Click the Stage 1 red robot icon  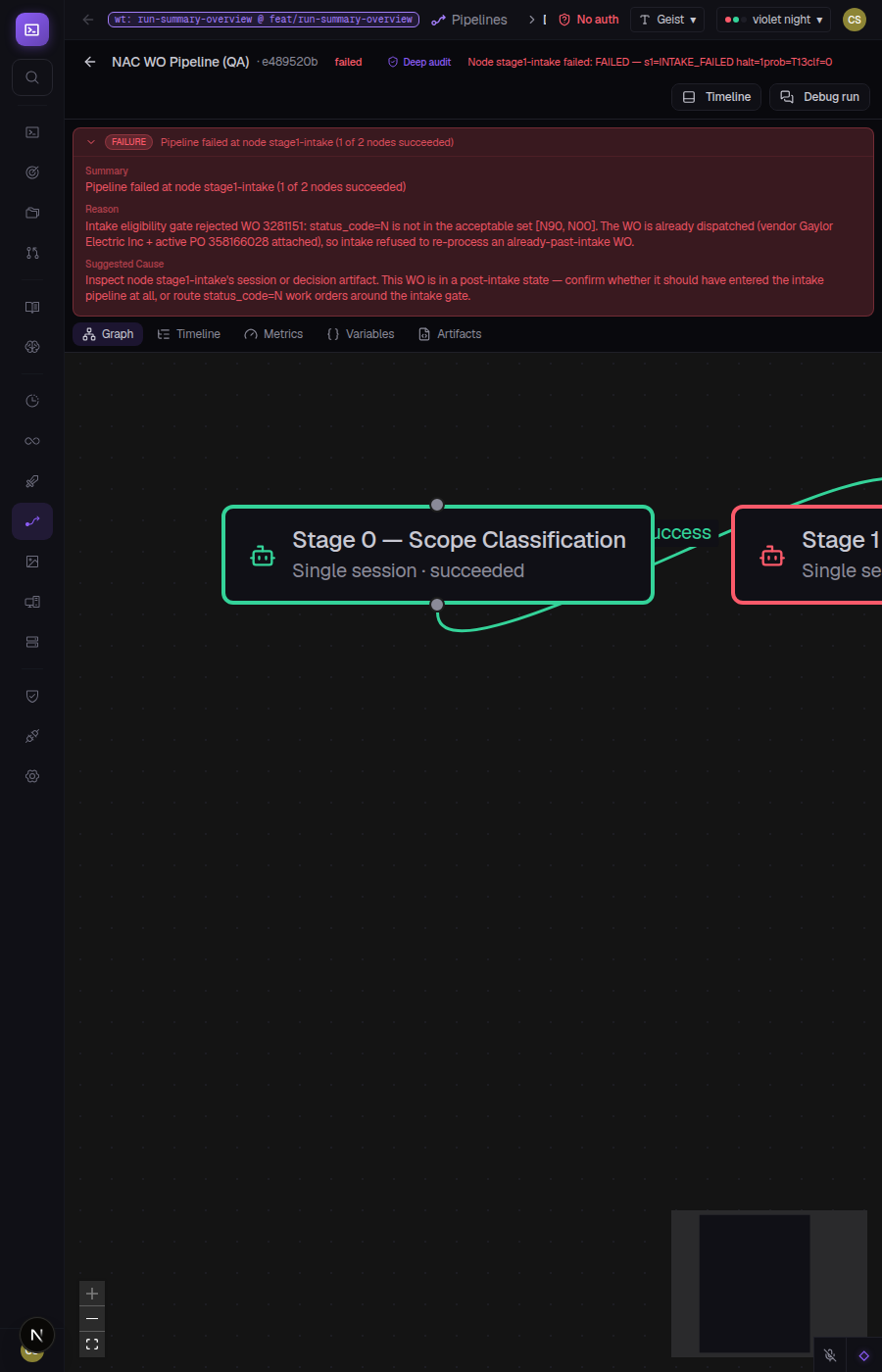(772, 556)
